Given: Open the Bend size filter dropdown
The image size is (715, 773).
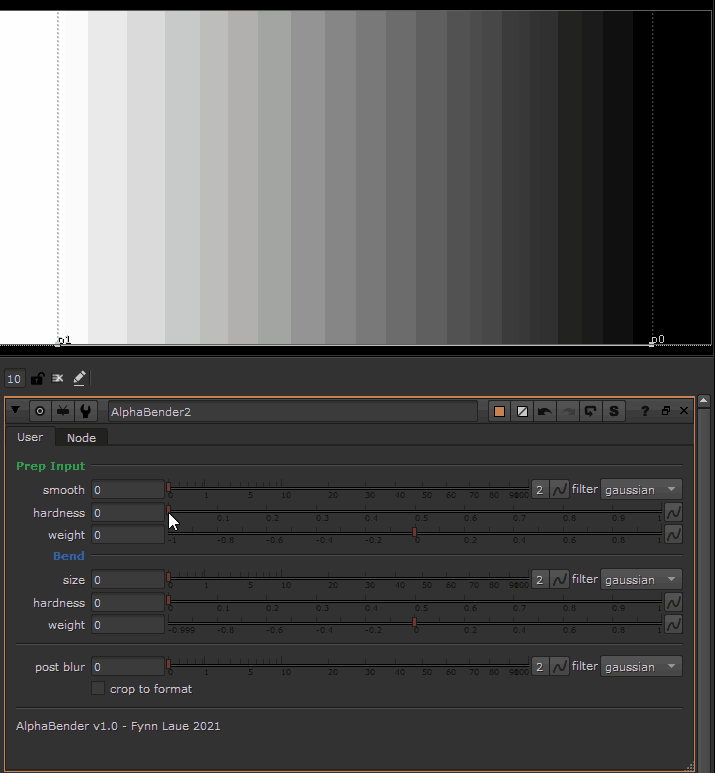Looking at the screenshot, I should click(641, 579).
